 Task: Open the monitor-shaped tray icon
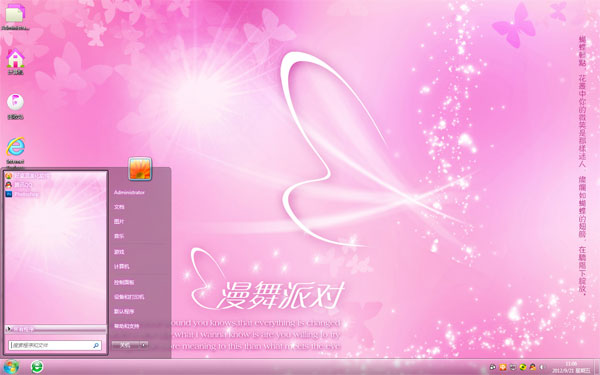pyautogui.click(x=513, y=367)
